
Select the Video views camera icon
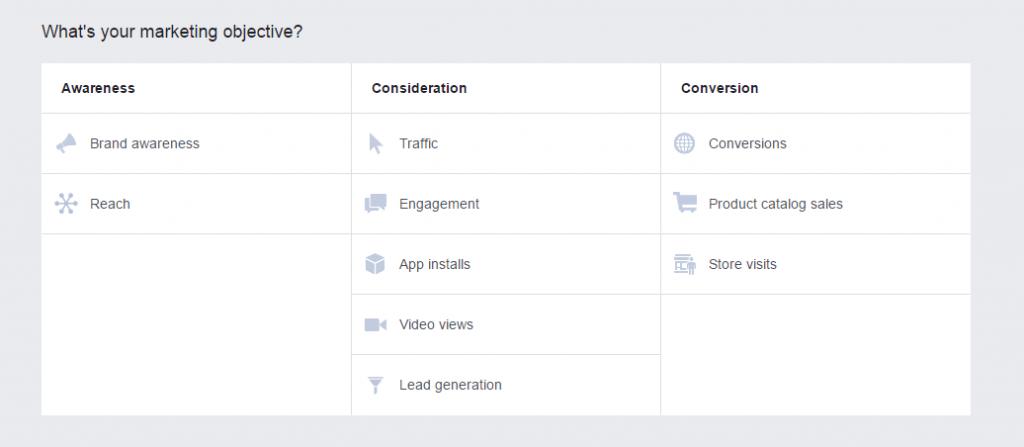pyautogui.click(x=376, y=325)
